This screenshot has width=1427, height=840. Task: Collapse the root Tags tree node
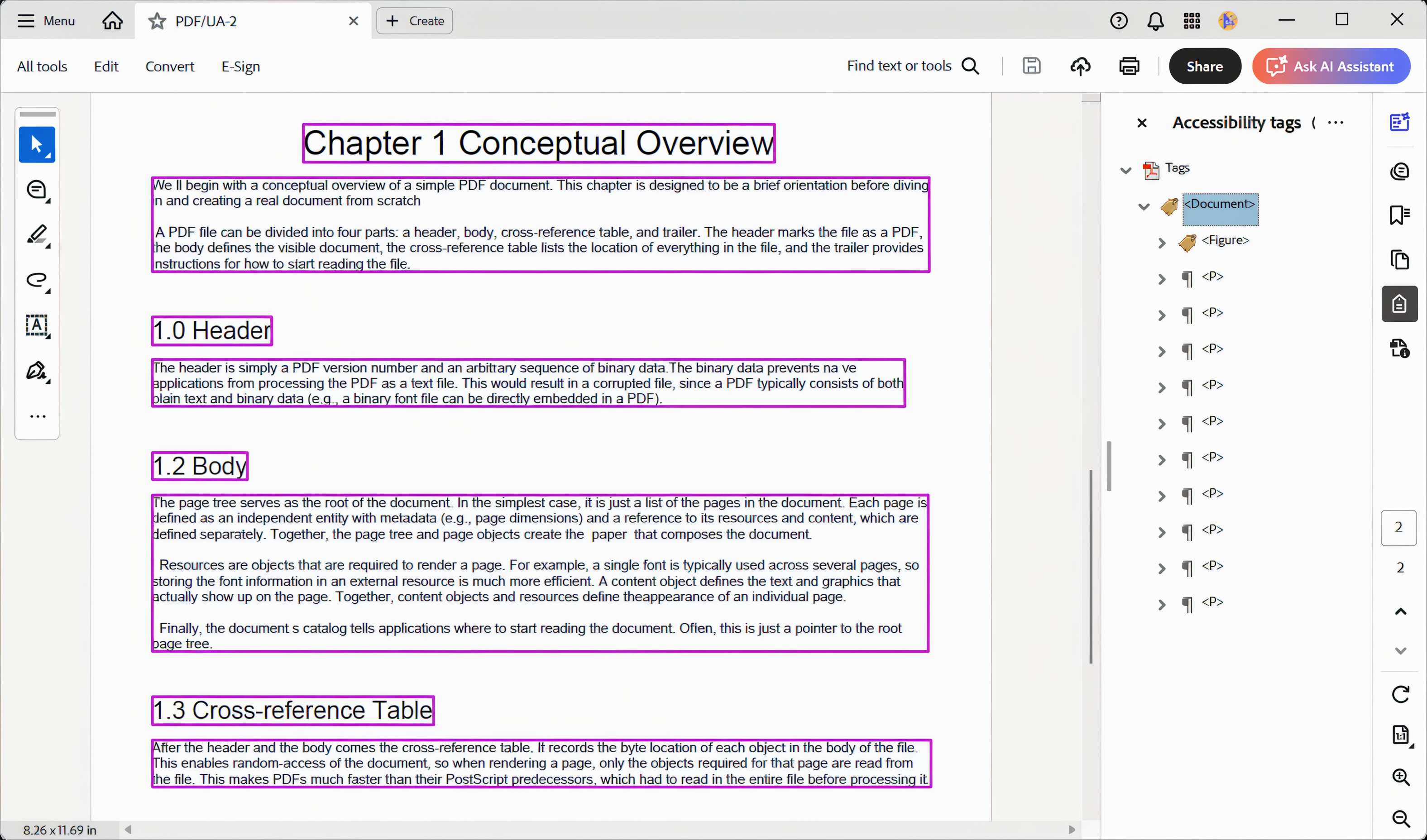[1125, 170]
